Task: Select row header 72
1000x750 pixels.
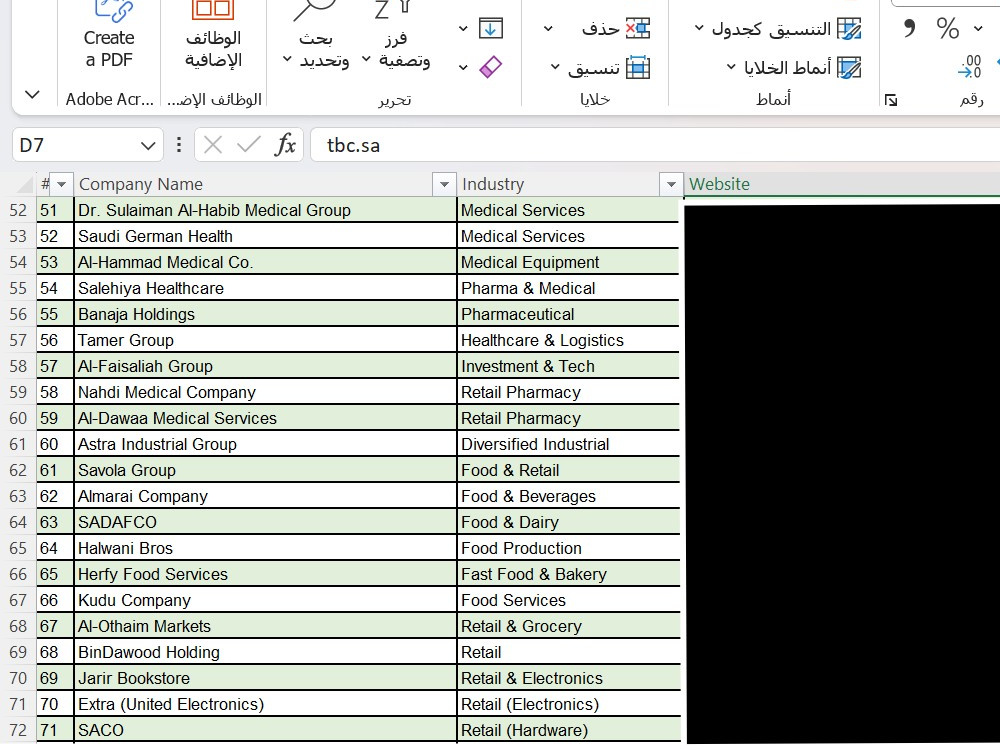Action: (18, 730)
